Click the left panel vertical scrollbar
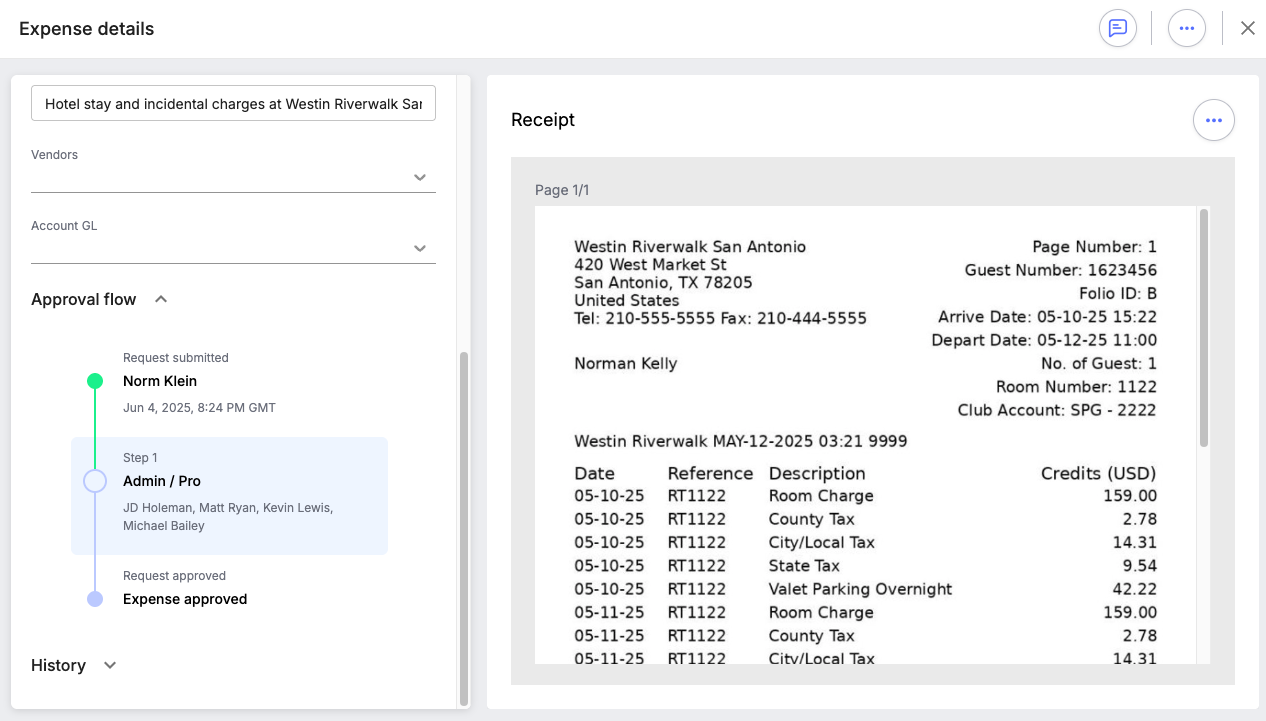The image size is (1266, 721). (463, 529)
